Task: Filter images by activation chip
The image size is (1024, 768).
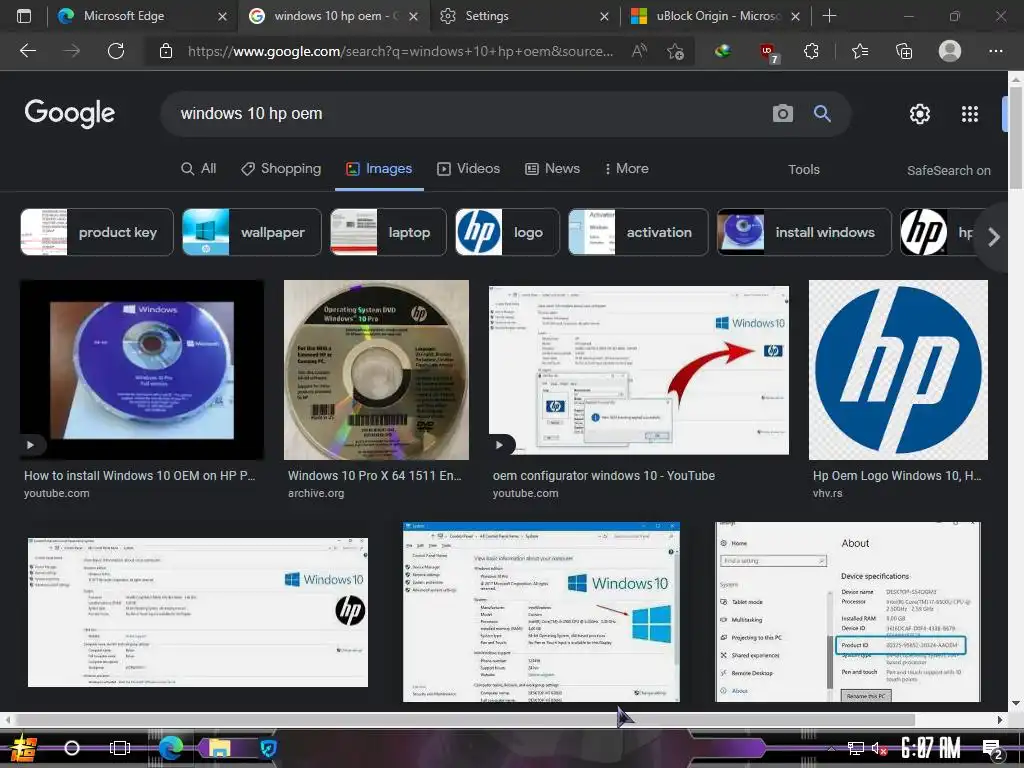Action: tap(638, 232)
